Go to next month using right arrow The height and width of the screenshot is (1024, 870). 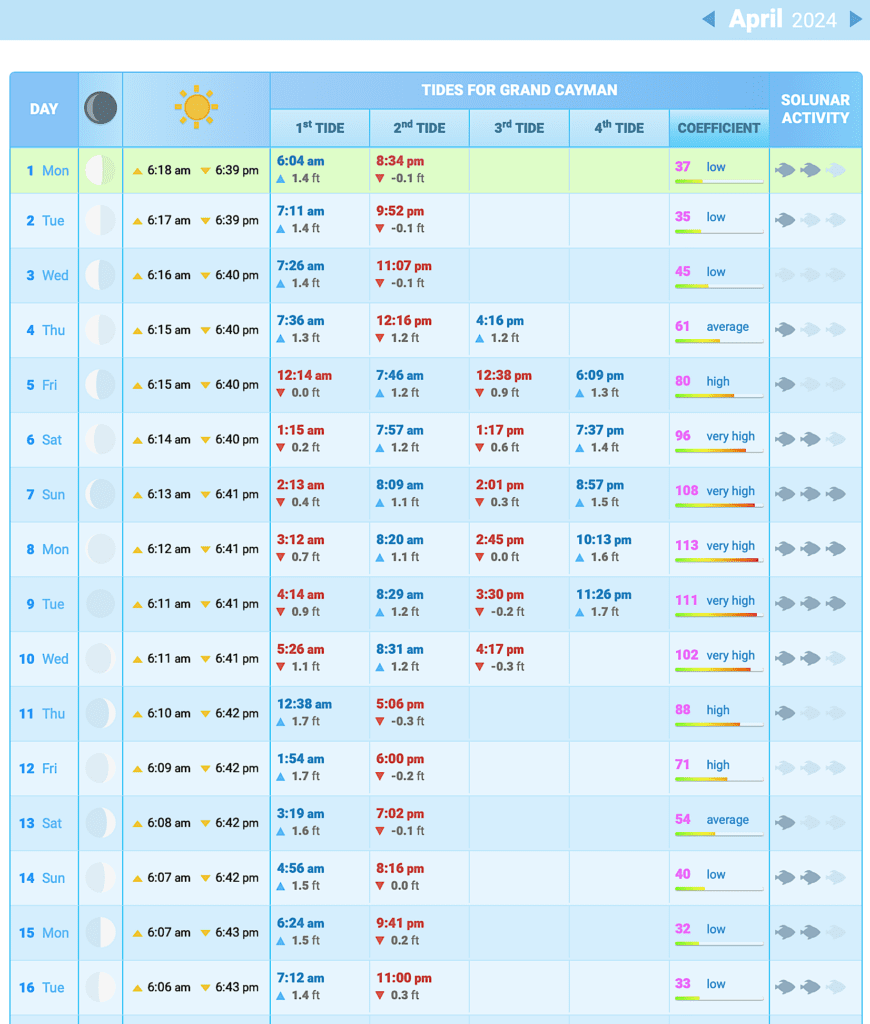click(855, 19)
